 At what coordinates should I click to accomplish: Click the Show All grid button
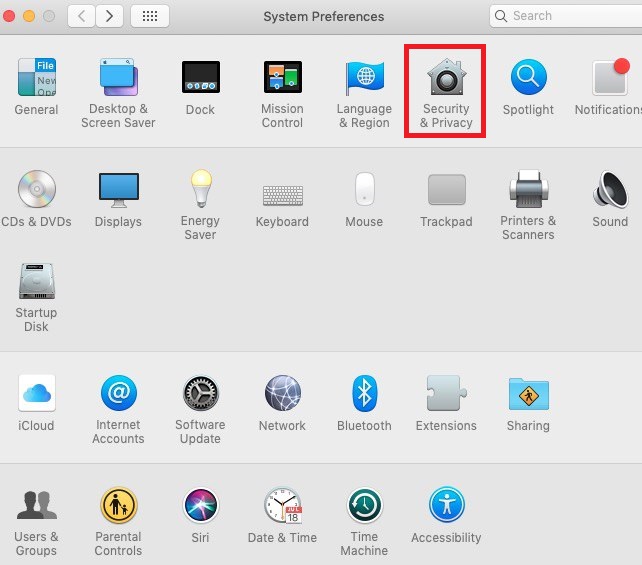[150, 16]
